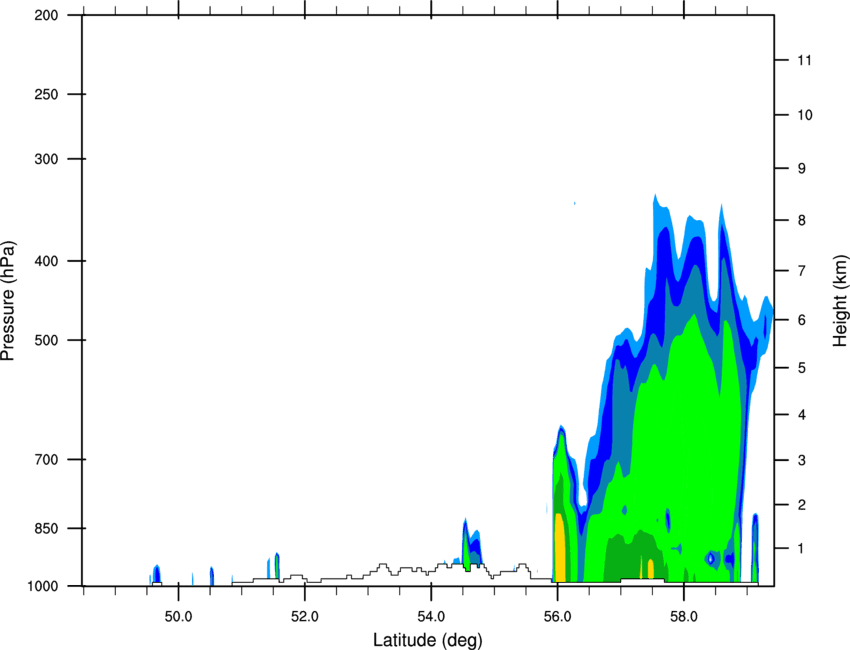Click the 3 km height label
The width and height of the screenshot is (850, 650).
click(802, 460)
